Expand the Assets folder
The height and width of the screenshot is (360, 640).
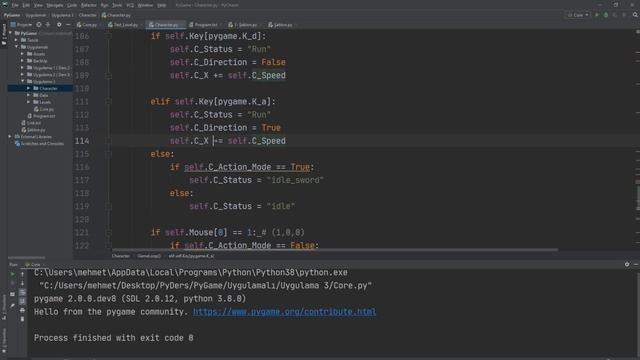[22, 54]
